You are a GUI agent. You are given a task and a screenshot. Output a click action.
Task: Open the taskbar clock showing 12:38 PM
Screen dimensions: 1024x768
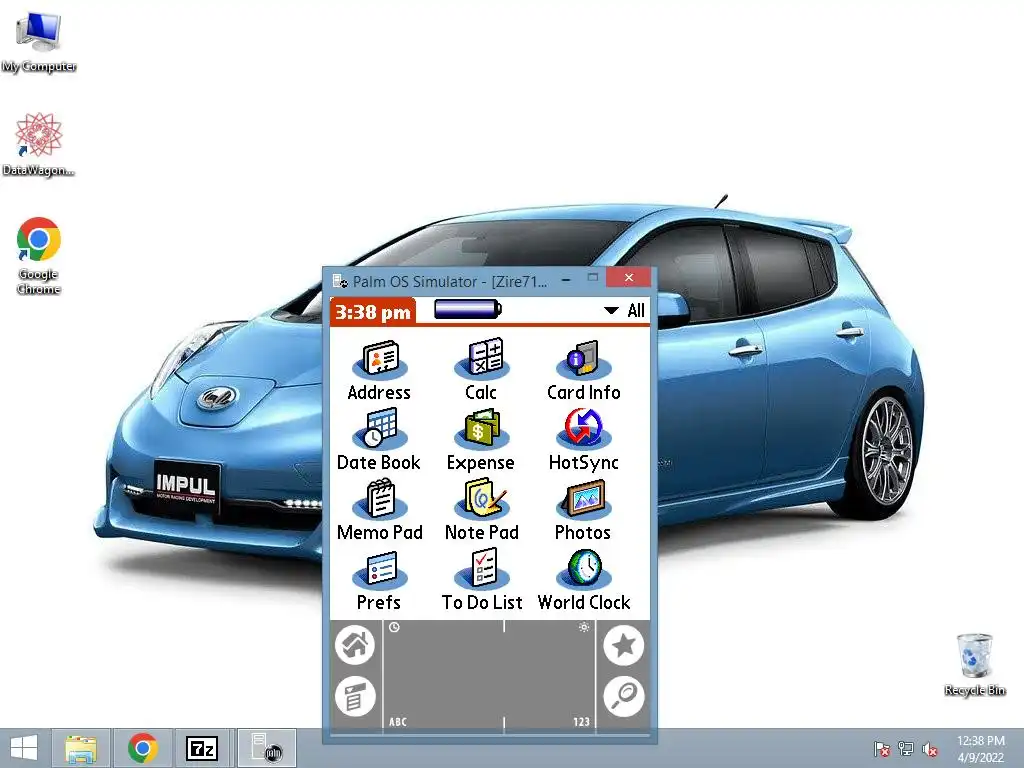click(980, 749)
